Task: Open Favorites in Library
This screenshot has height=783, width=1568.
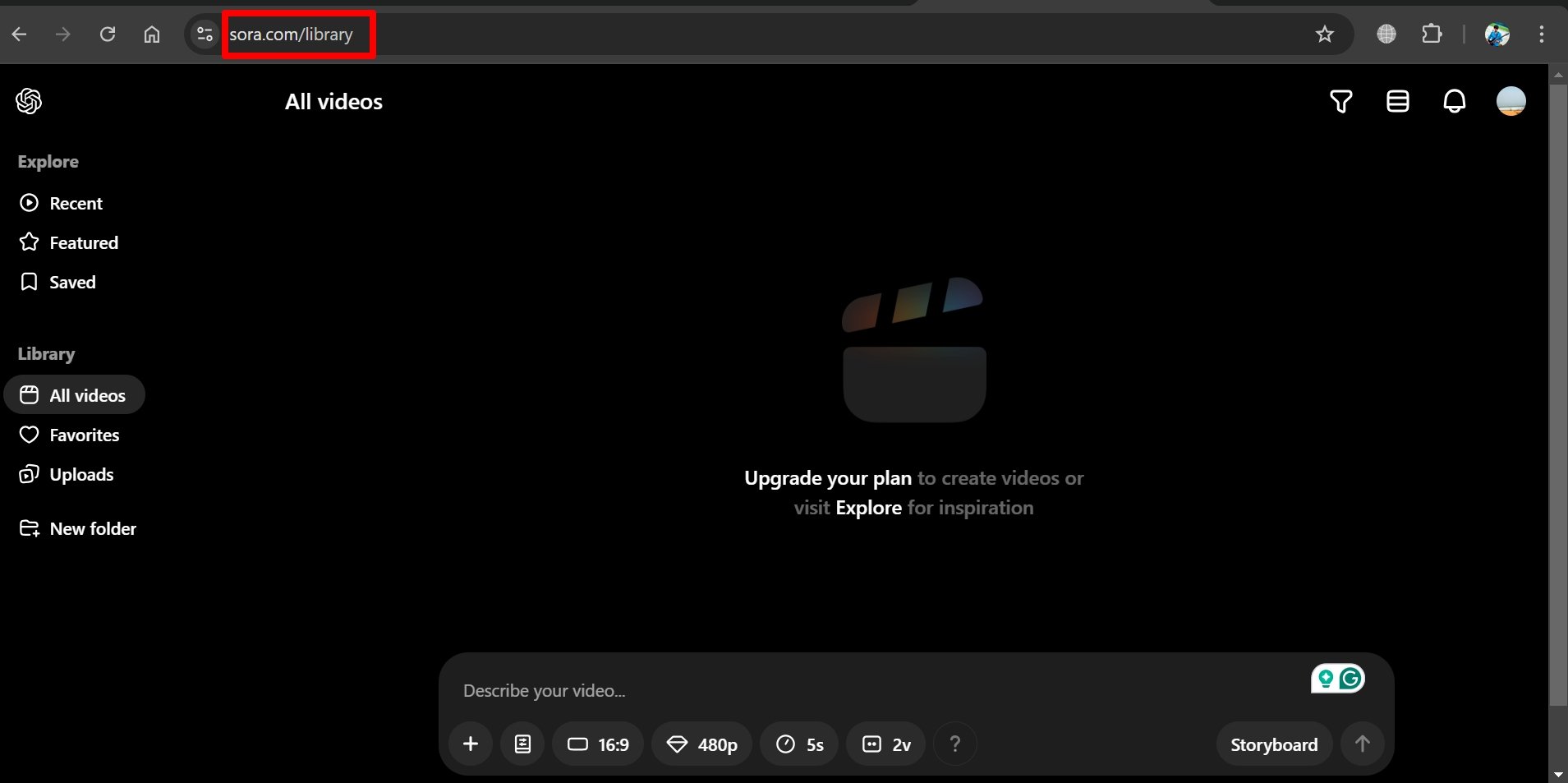Action: [x=69, y=435]
